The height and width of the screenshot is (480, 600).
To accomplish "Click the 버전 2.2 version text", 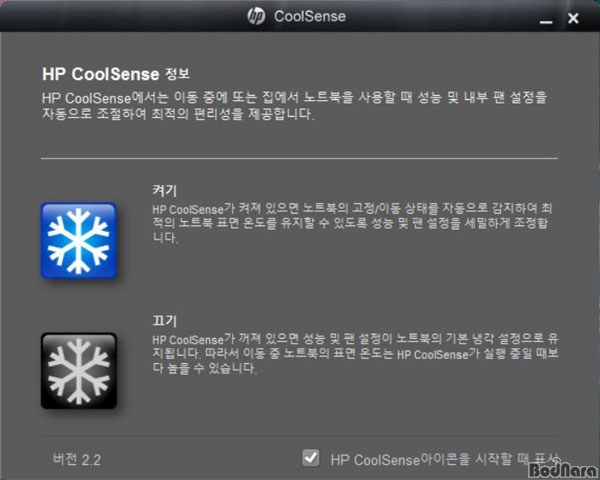I will (77, 459).
